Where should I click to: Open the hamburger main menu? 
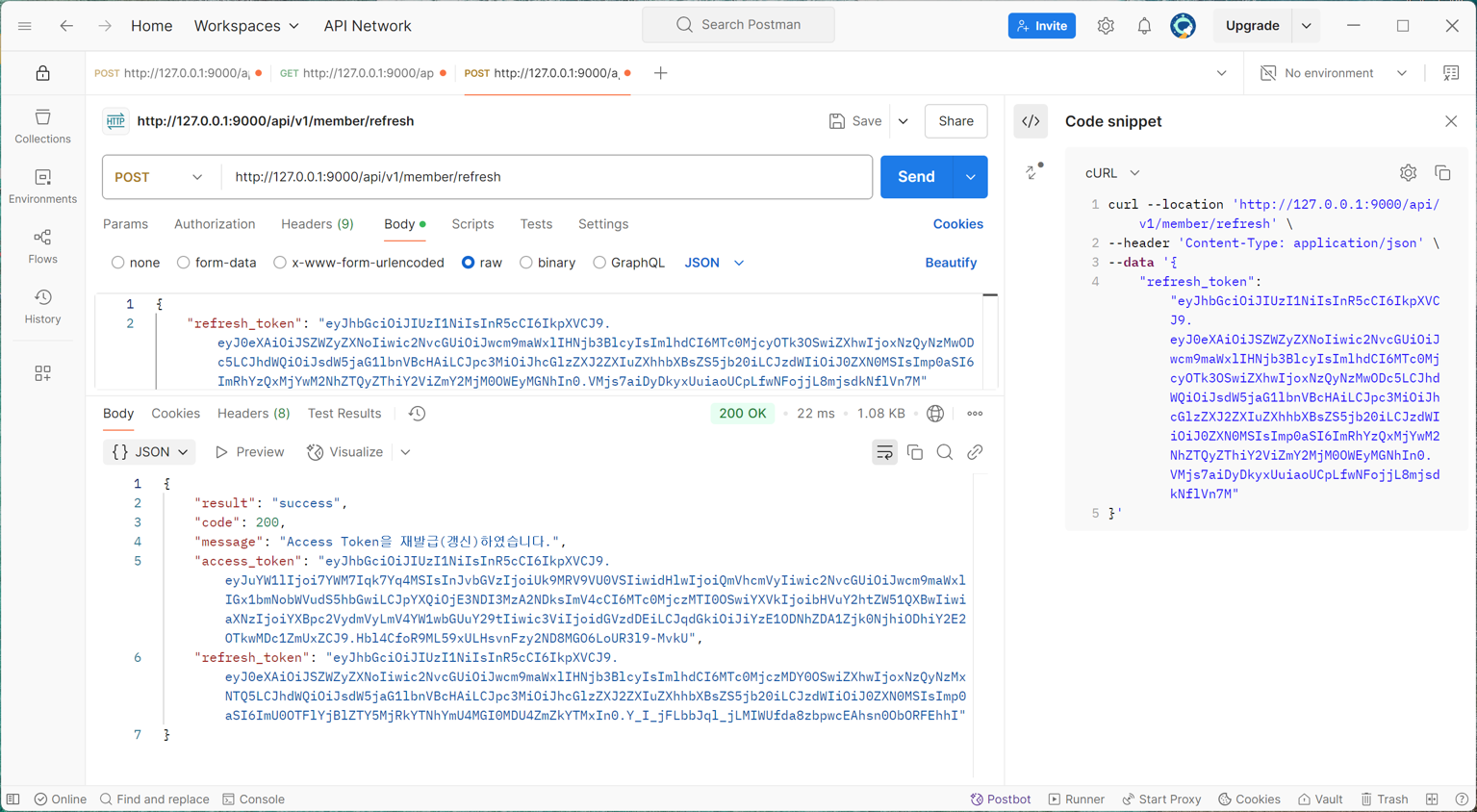coord(25,26)
